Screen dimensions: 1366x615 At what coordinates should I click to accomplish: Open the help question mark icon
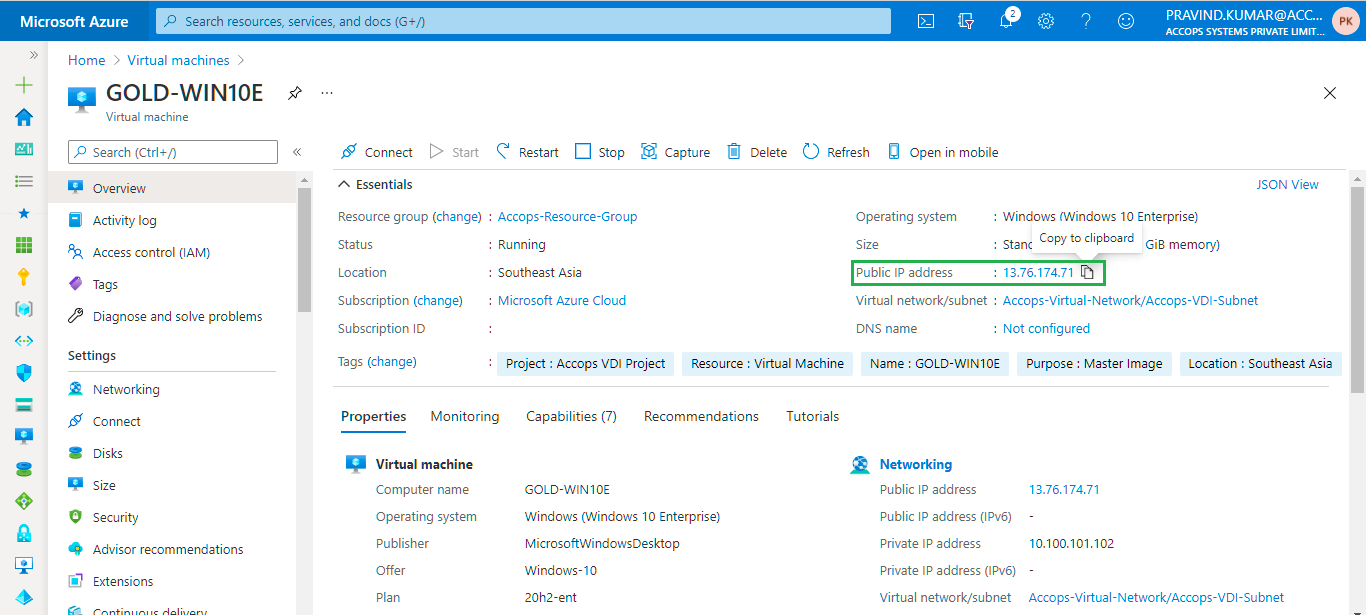tap(1086, 20)
